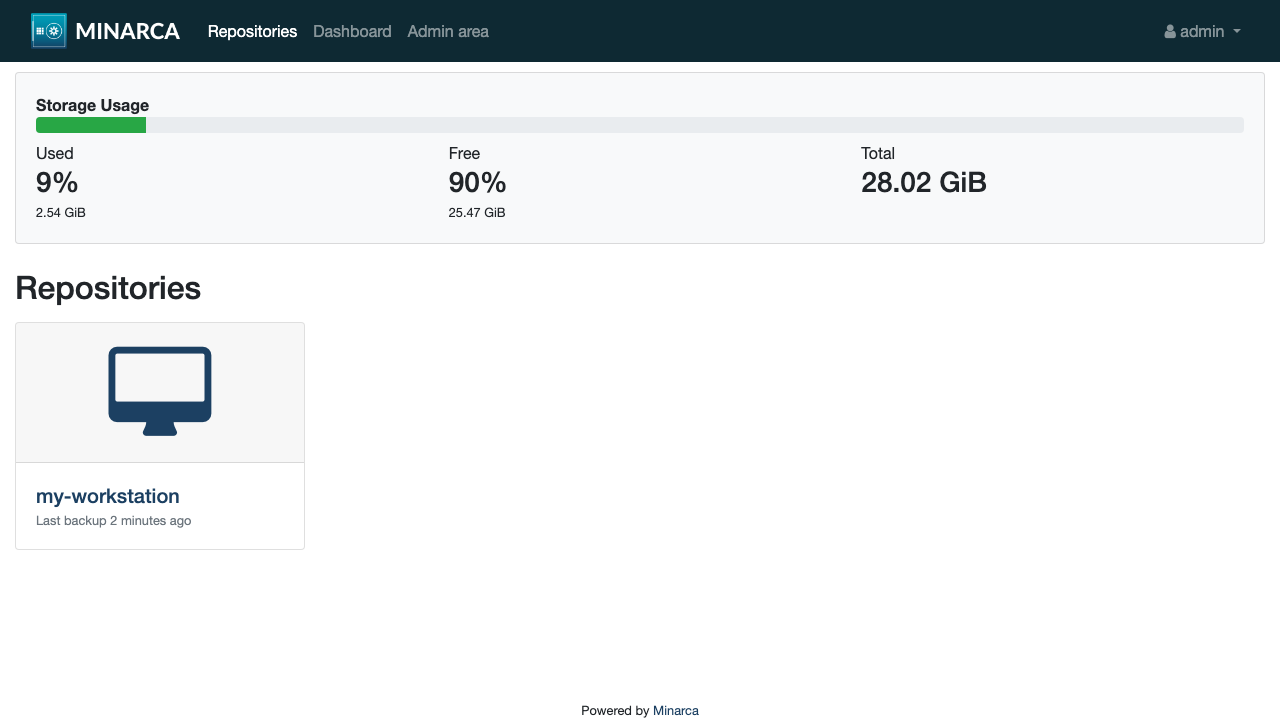Click the green storage usage bar
This screenshot has height=720, width=1280.
91,125
